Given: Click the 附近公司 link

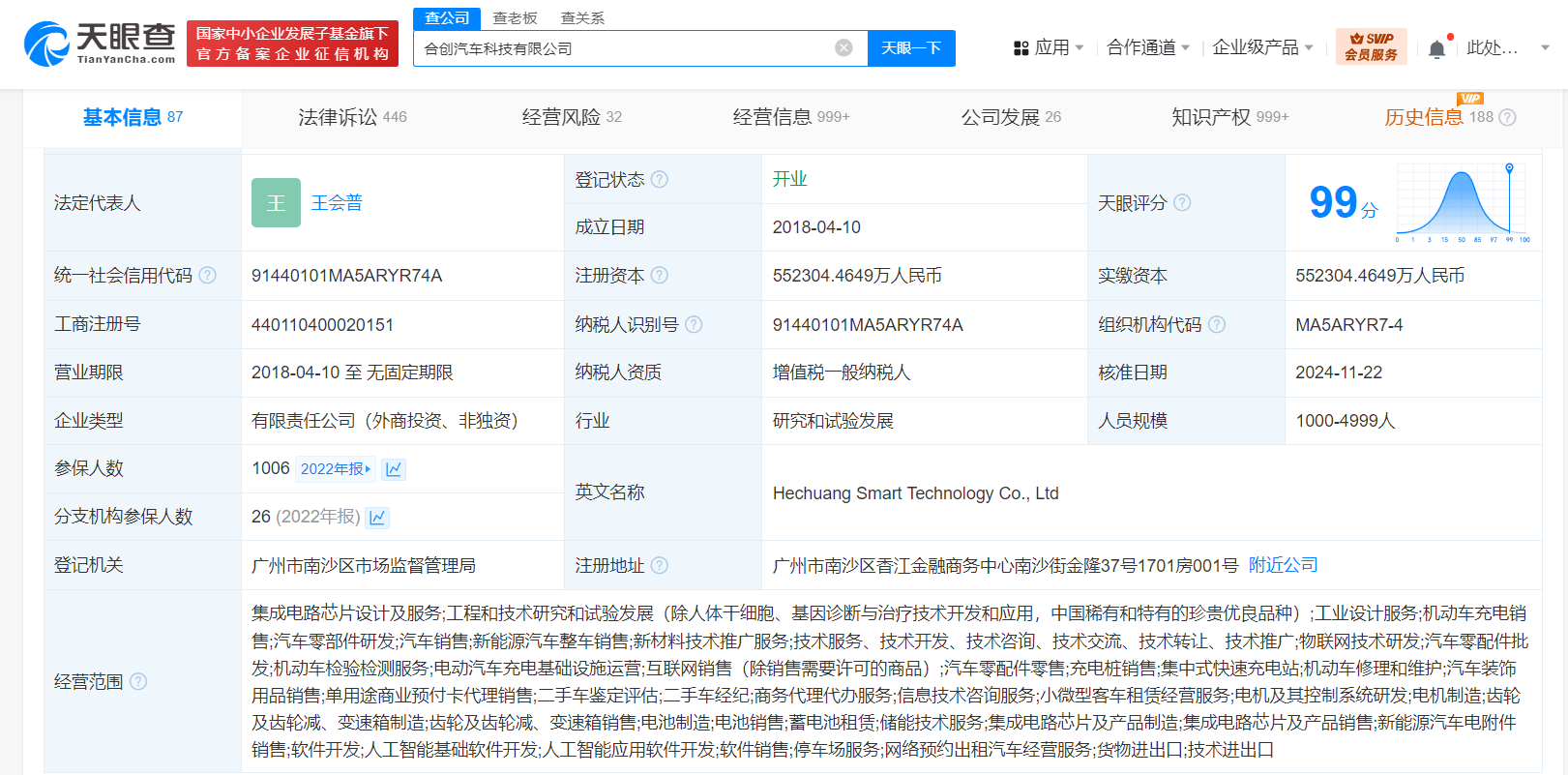Looking at the screenshot, I should (x=1283, y=565).
